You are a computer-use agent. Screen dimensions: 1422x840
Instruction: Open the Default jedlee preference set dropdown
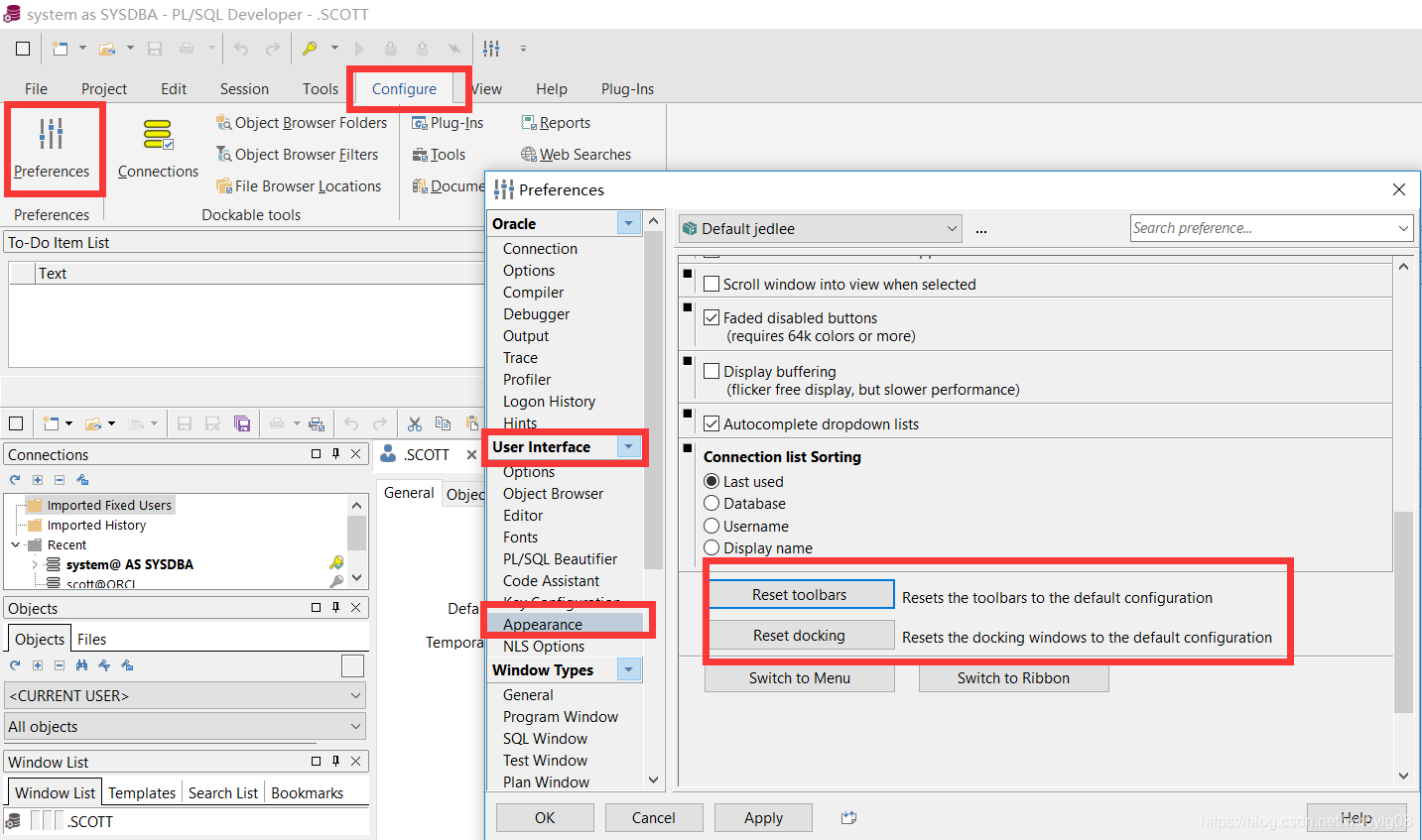pyautogui.click(x=951, y=228)
